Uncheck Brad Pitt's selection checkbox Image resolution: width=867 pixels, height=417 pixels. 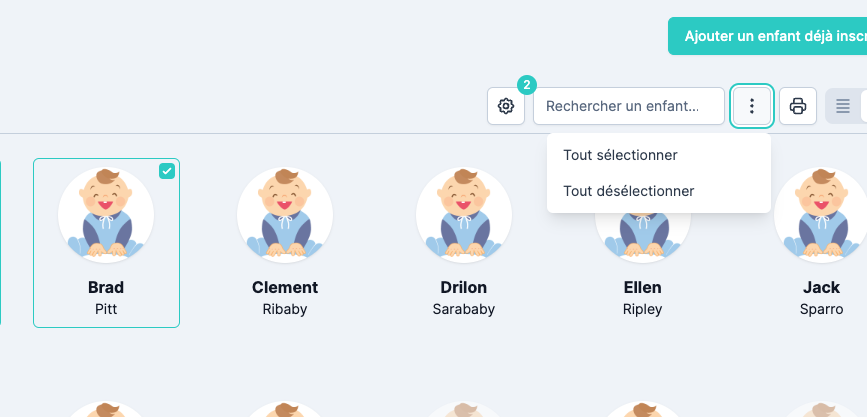pyautogui.click(x=167, y=171)
